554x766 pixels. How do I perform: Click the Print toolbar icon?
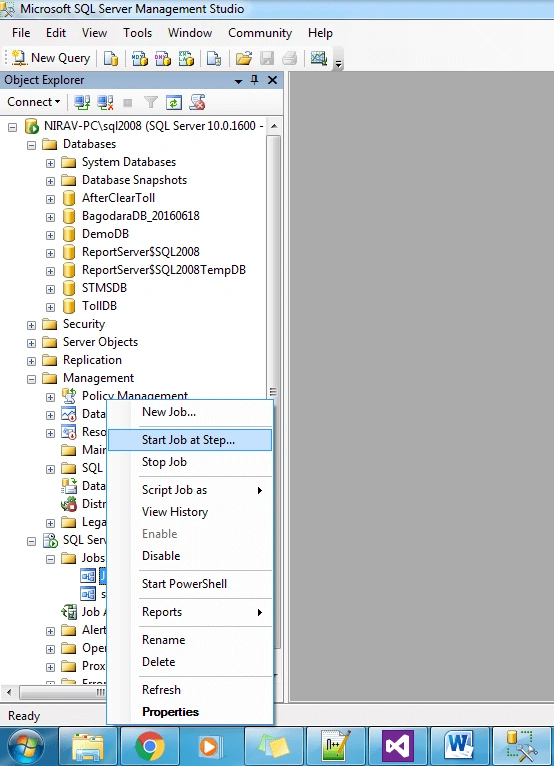pos(289,59)
